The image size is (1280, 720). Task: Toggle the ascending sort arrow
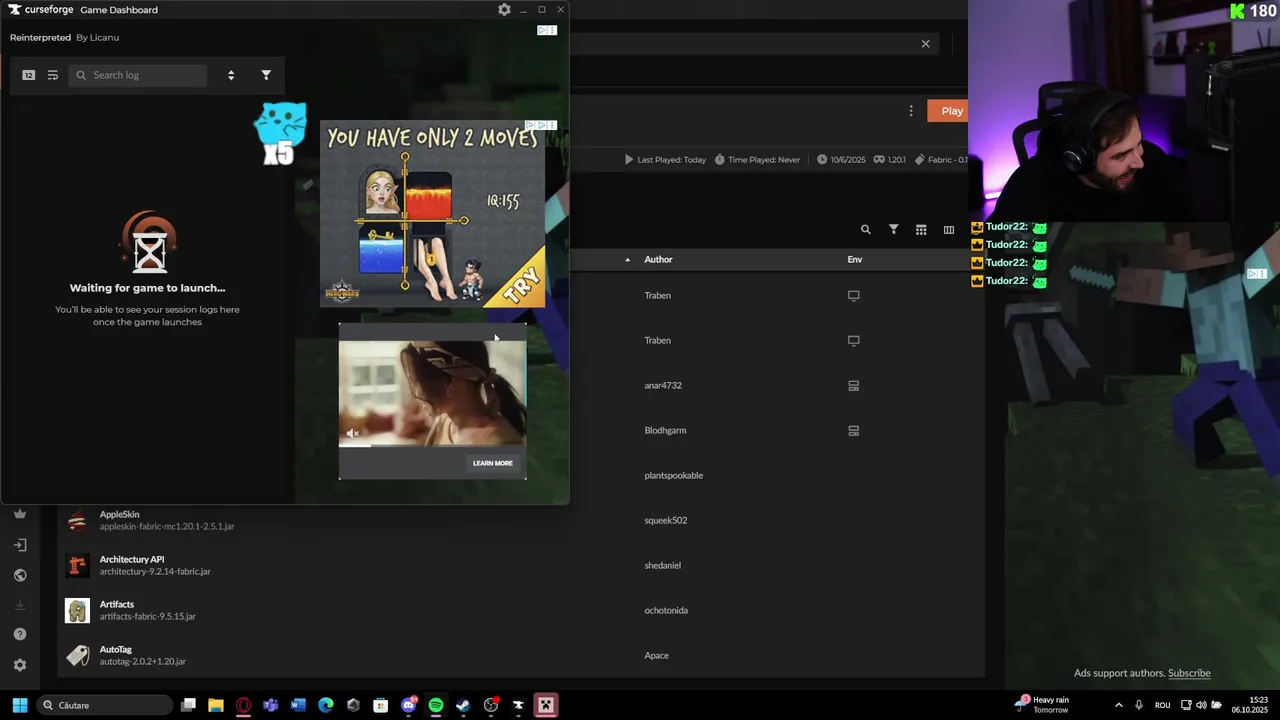[628, 260]
